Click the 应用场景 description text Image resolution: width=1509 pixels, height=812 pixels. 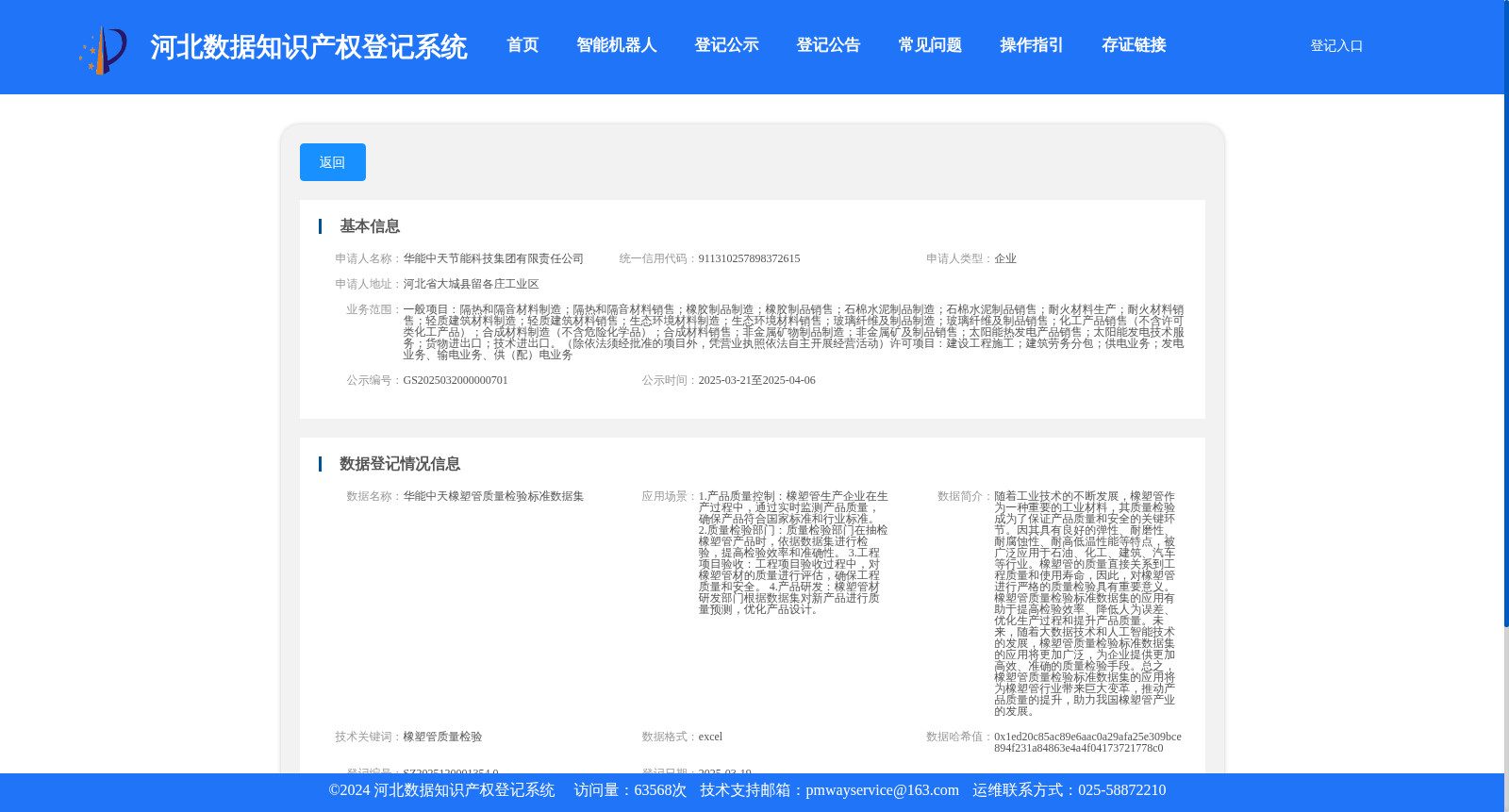pos(793,553)
